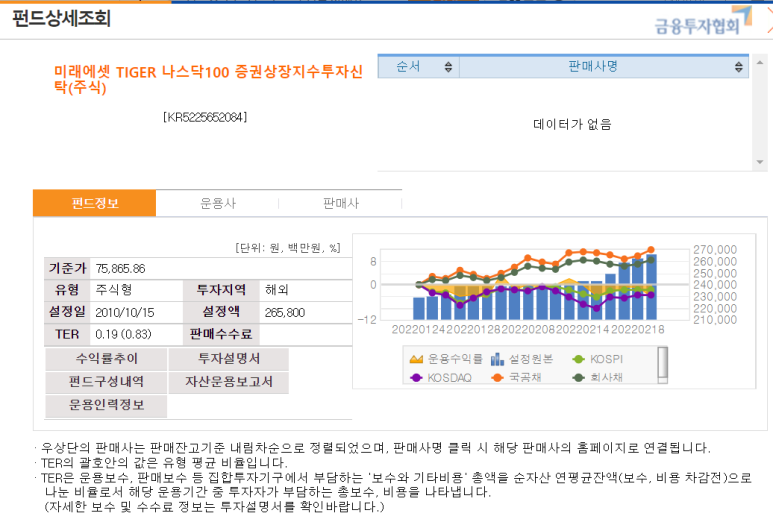Open the 자산운용보고서 button
773x522 pixels.
pos(229,382)
